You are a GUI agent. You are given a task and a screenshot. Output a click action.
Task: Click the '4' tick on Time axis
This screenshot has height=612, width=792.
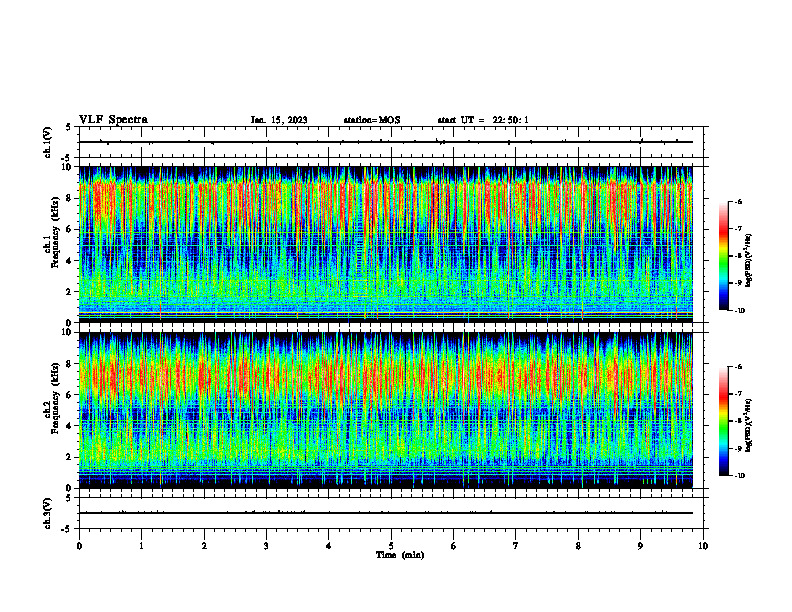(329, 546)
